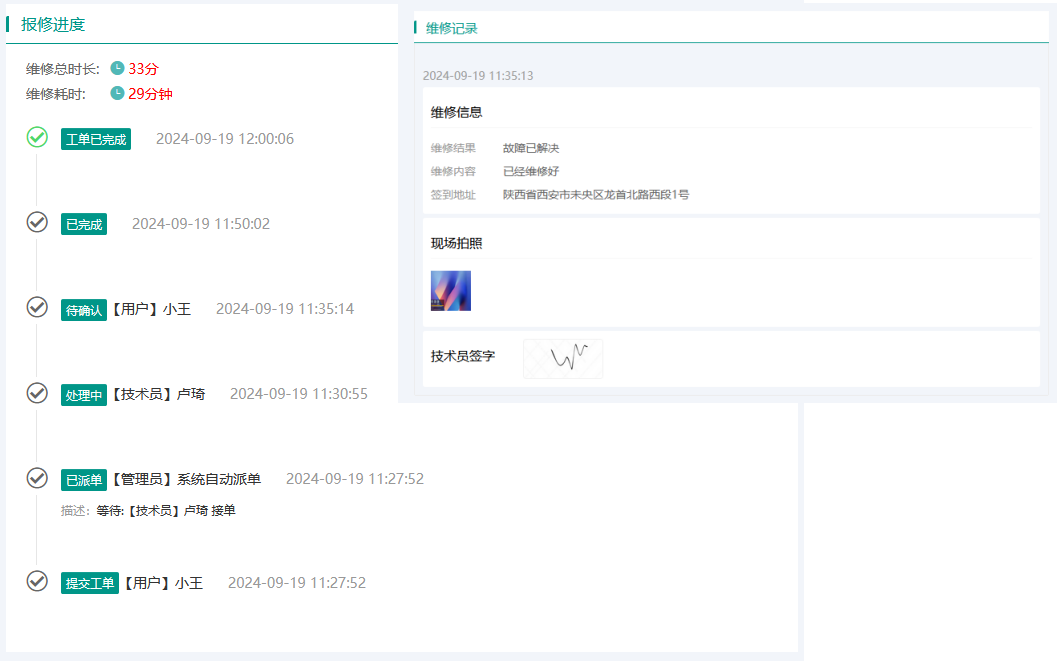1057x661 pixels.
Task: Click the green checkmark beside 工单已完成
Action: 37,138
